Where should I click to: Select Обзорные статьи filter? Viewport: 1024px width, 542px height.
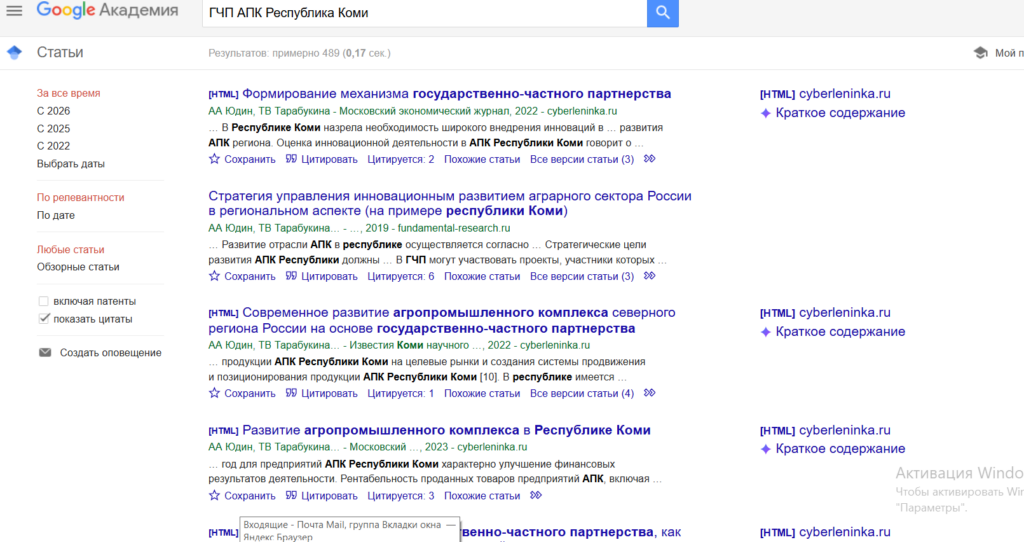coord(78,267)
